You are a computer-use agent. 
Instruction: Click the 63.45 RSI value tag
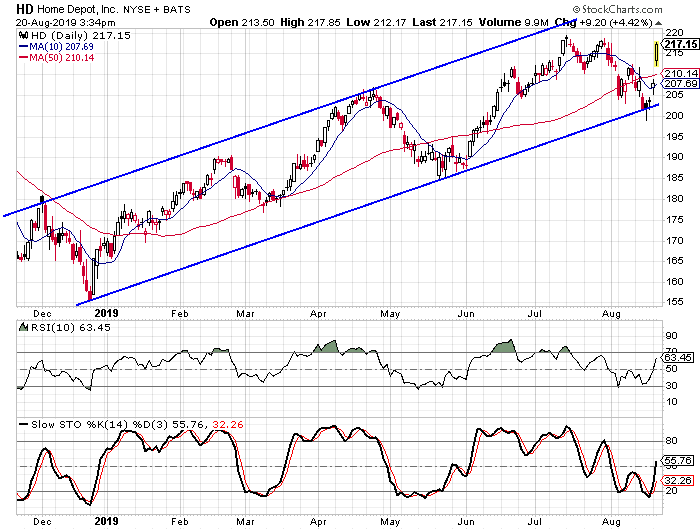point(680,356)
